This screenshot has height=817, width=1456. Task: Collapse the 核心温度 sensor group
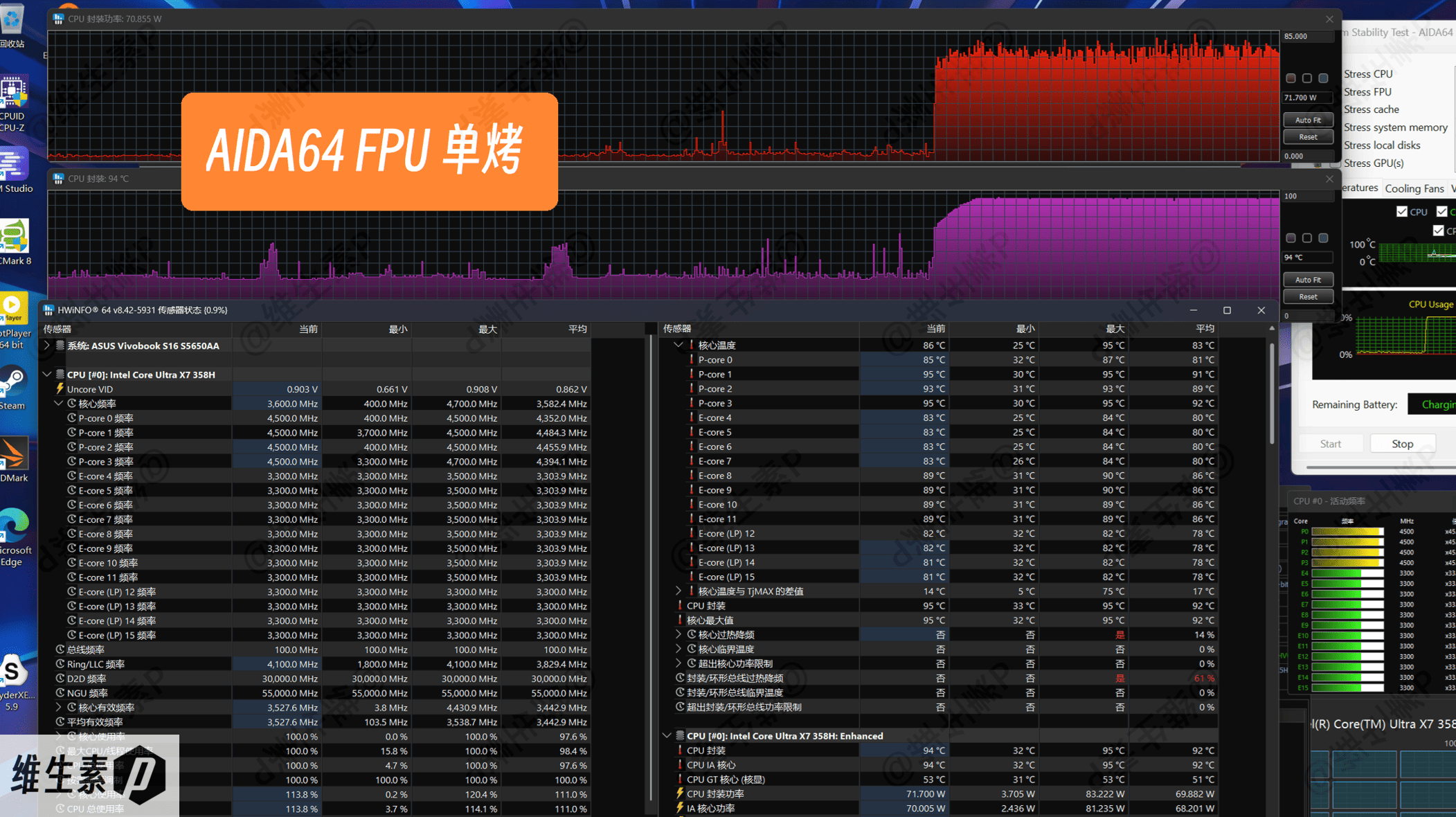(678, 345)
